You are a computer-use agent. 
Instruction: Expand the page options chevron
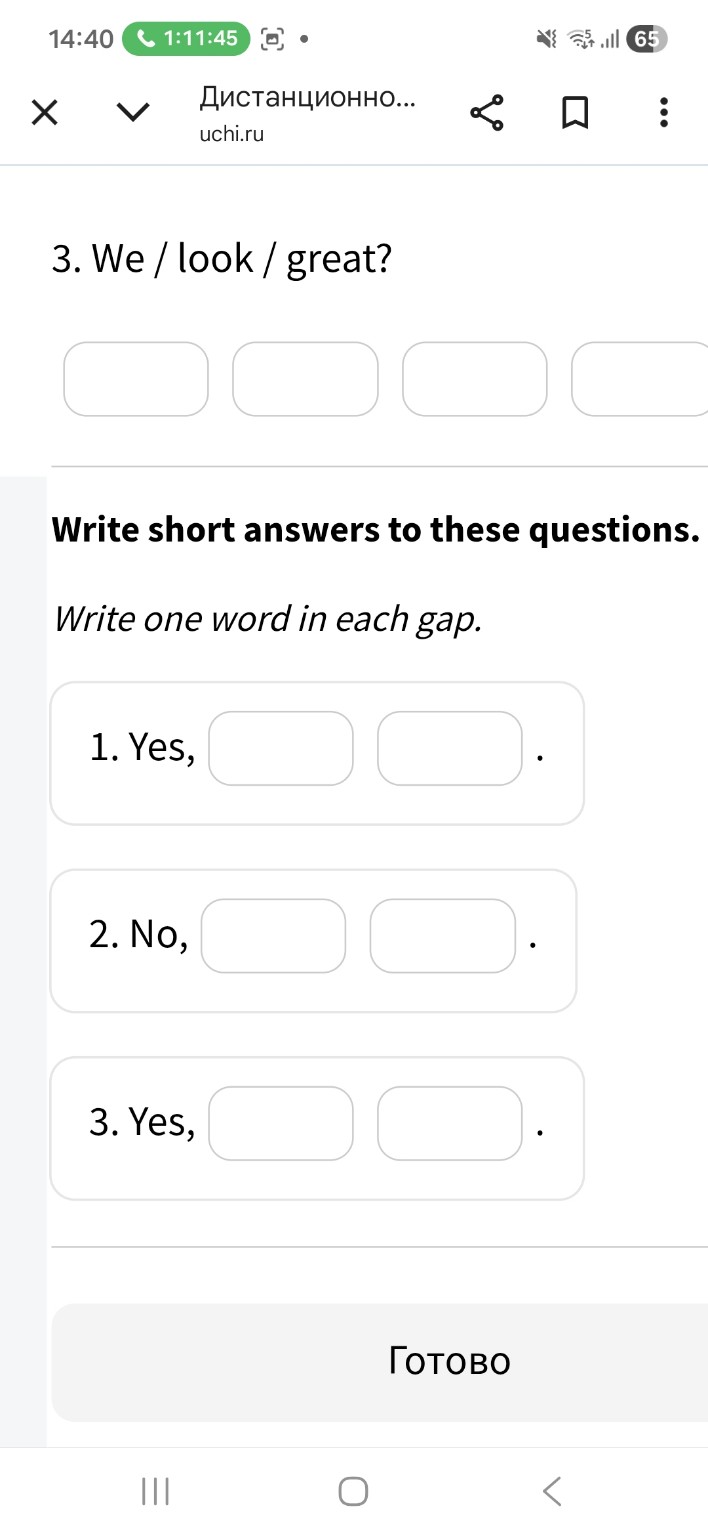[x=133, y=113]
